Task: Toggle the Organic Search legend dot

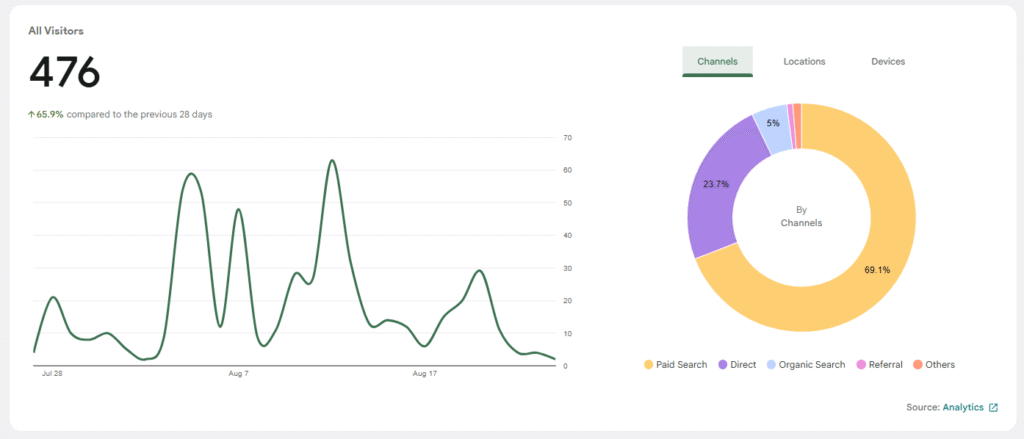Action: 771,365
